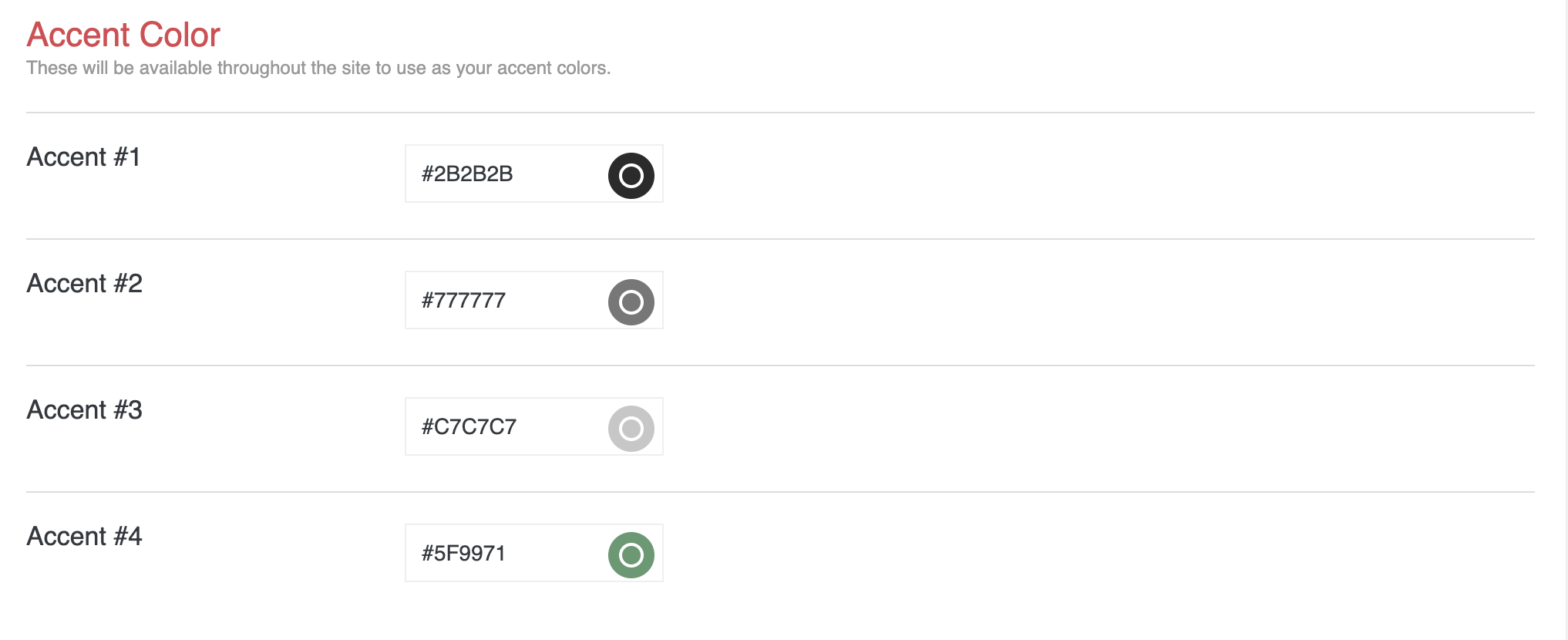Screen dimensions: 1568x640
Task: Click the vertical strip at the panel's right edge
Action: pyautogui.click(x=1565, y=320)
